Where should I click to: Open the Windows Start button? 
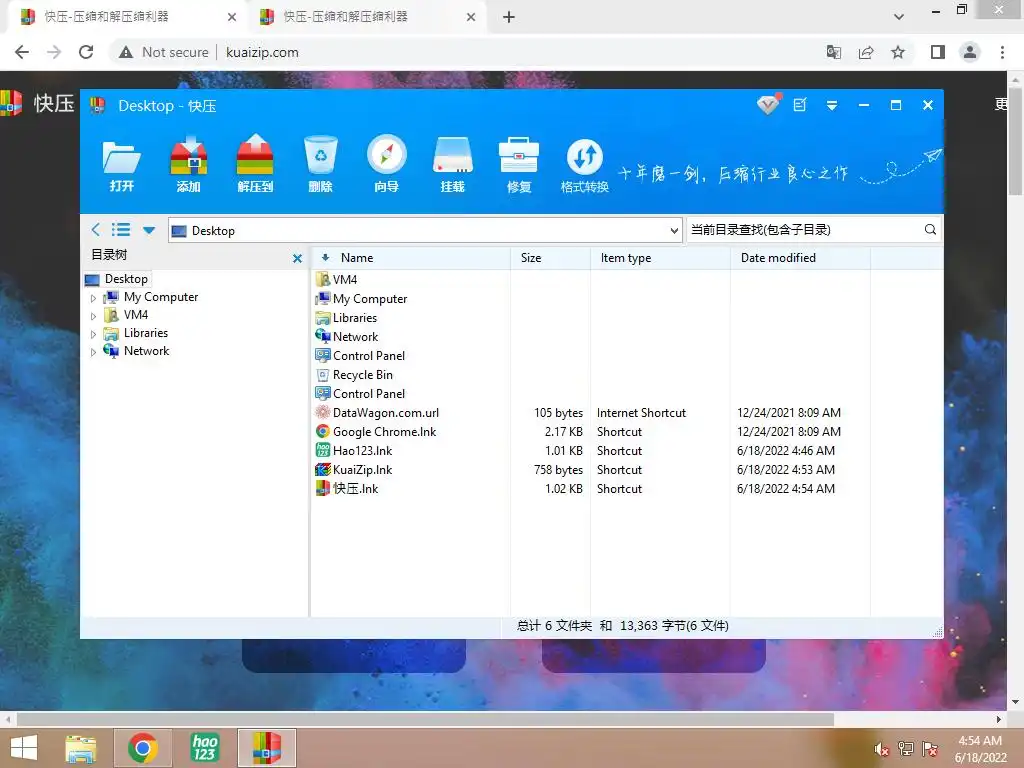pyautogui.click(x=24, y=748)
